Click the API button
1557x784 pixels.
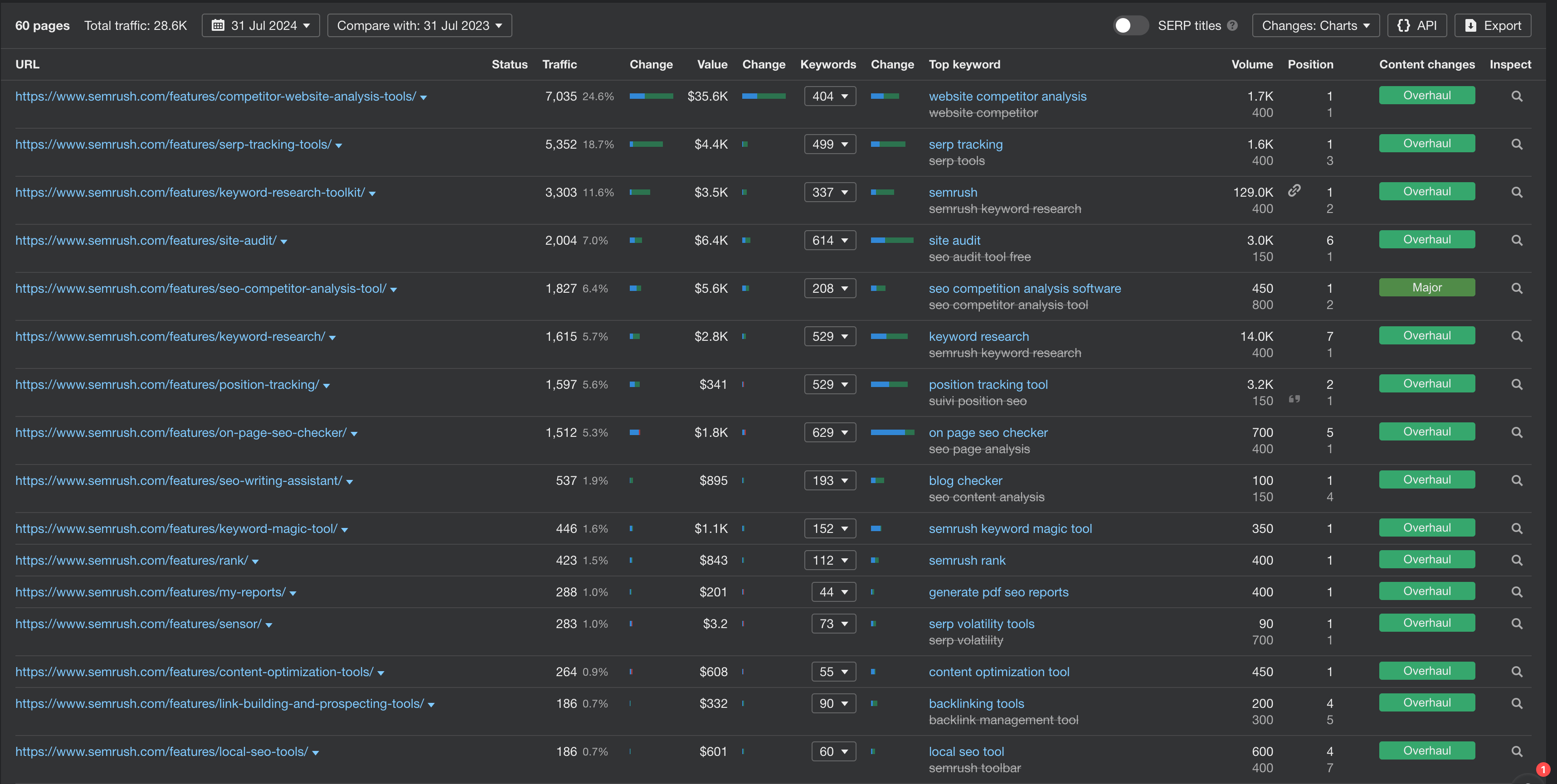(x=1417, y=25)
